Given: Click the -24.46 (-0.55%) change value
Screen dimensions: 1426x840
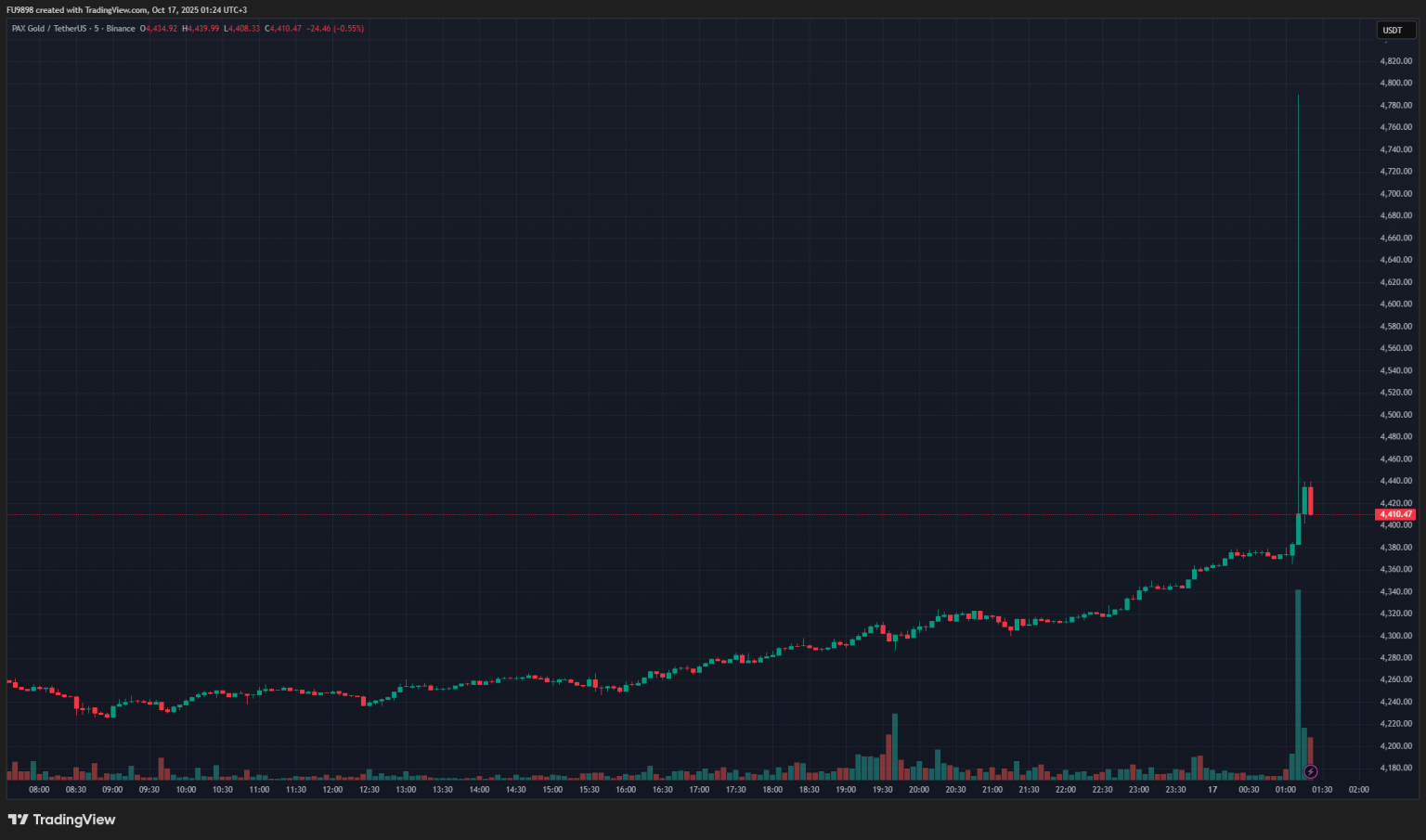Looking at the screenshot, I should 335,29.
